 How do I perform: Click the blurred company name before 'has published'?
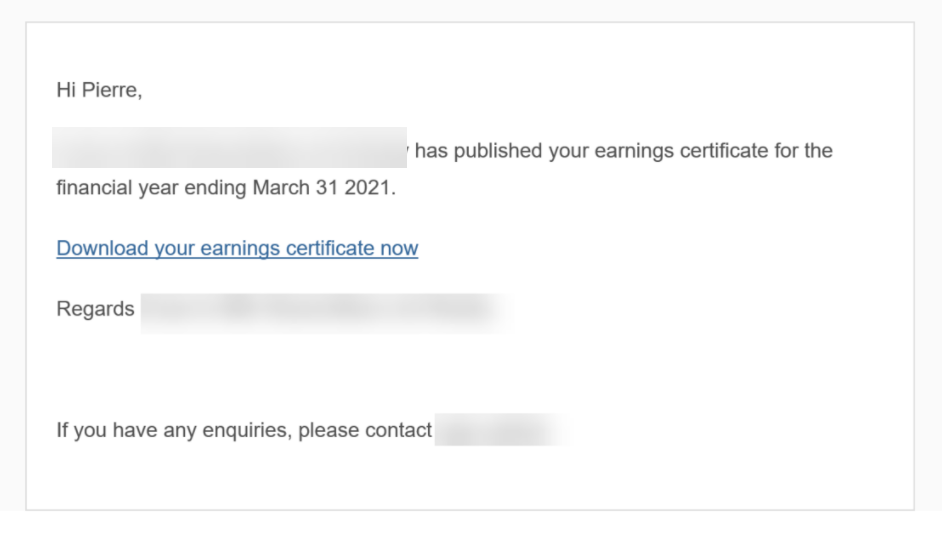(x=229, y=147)
